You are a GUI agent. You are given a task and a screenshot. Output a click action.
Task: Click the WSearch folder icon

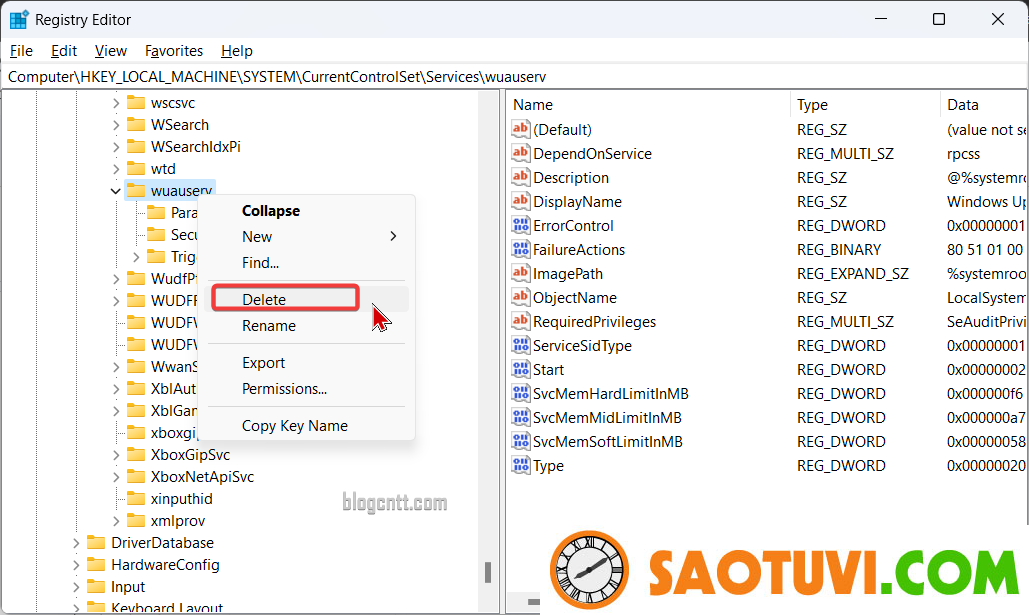[x=135, y=125]
